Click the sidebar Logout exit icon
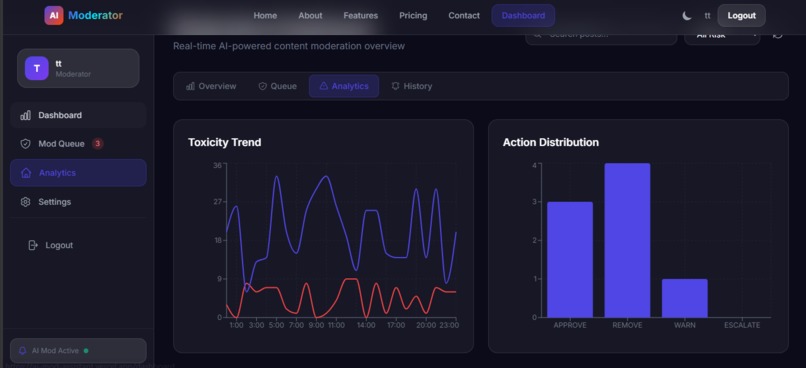Image resolution: width=806 pixels, height=368 pixels. [33, 245]
